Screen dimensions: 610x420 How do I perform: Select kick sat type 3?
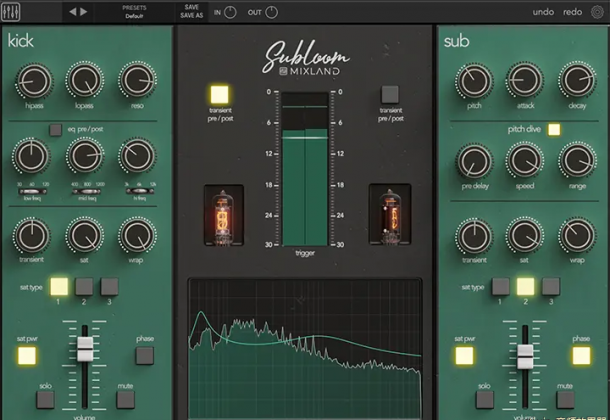109,287
